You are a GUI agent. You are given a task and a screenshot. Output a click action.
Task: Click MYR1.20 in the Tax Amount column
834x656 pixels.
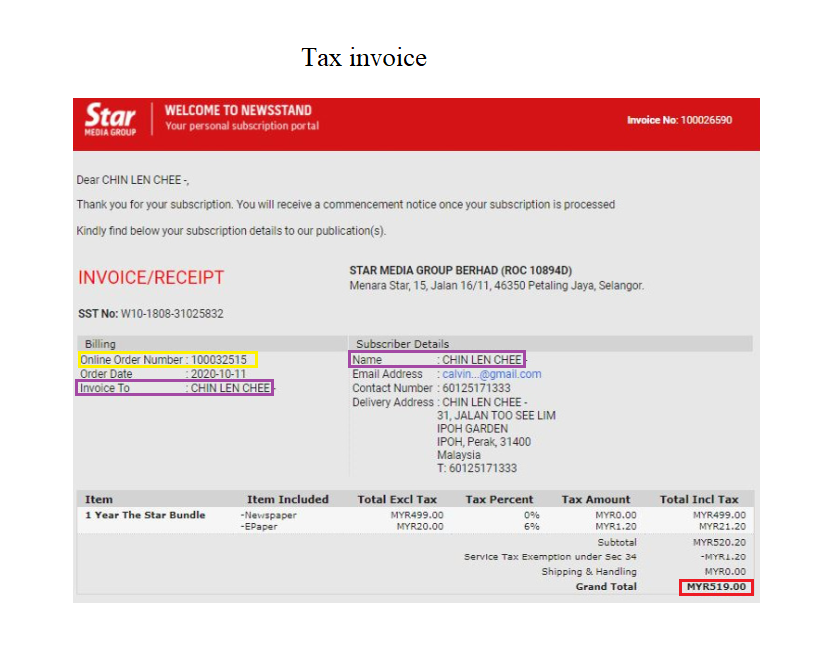(x=615, y=527)
